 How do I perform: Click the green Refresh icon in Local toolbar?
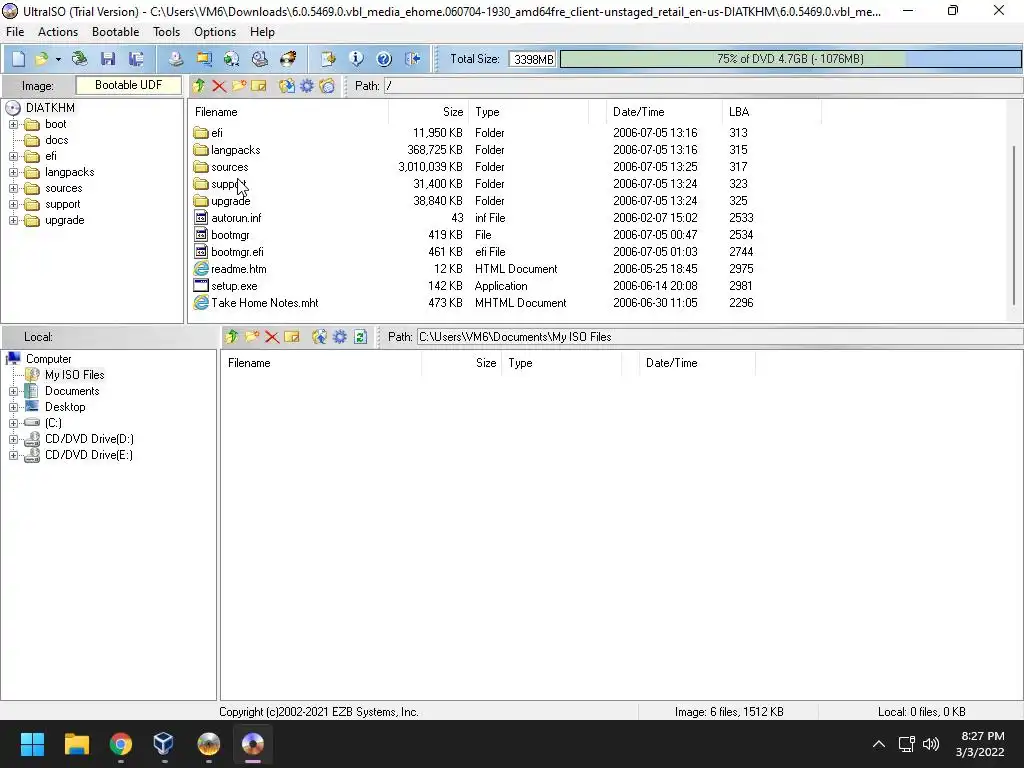[360, 337]
